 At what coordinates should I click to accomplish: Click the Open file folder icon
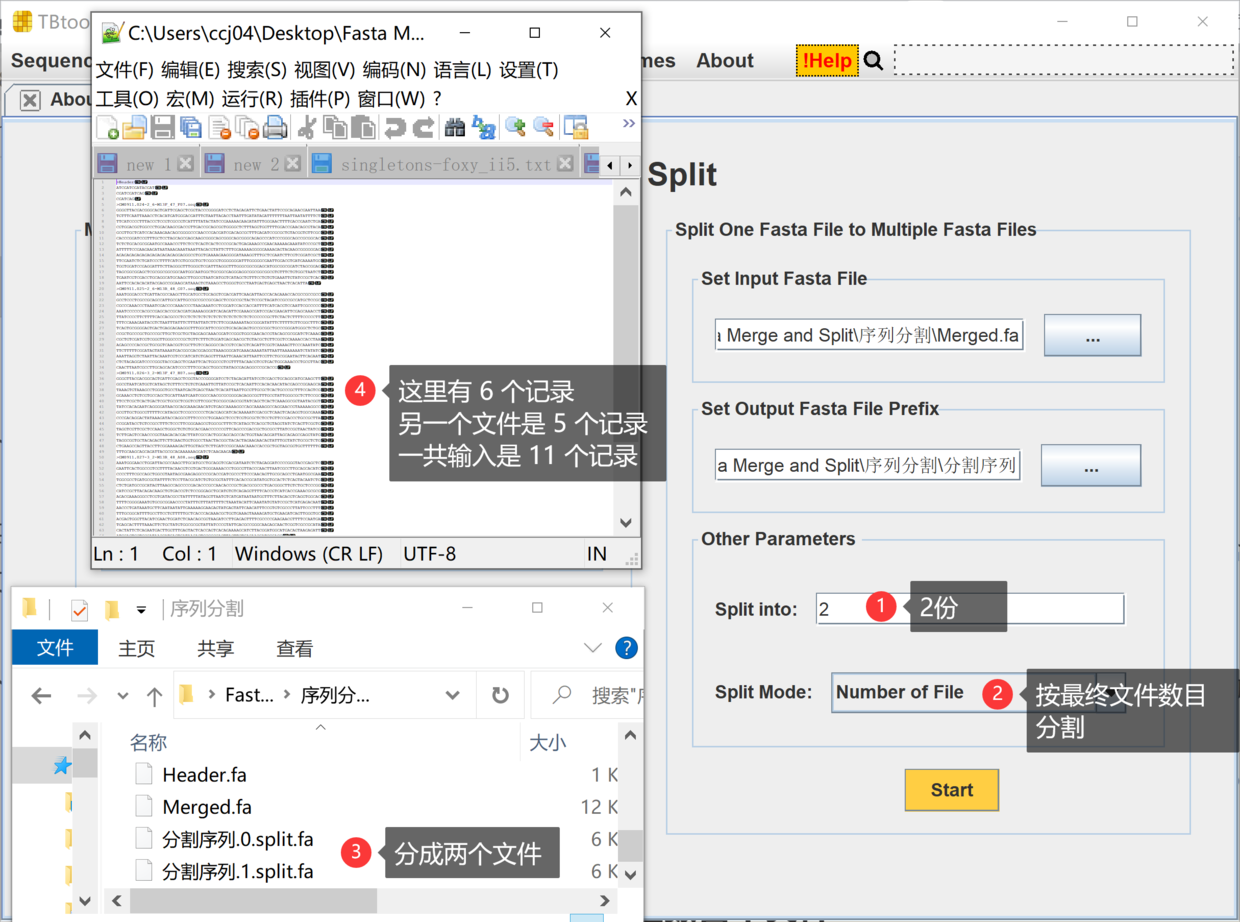tap(135, 127)
